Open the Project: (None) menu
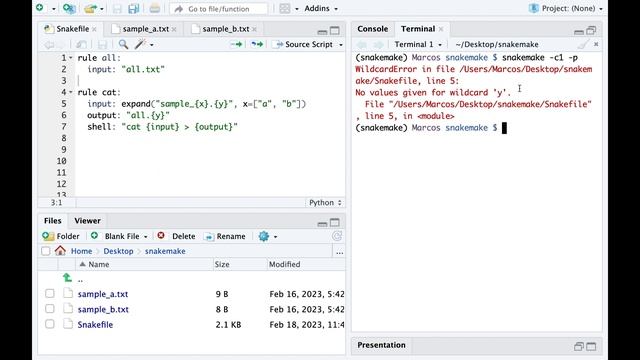Image resolution: width=640 pixels, height=360 pixels. tap(566, 9)
